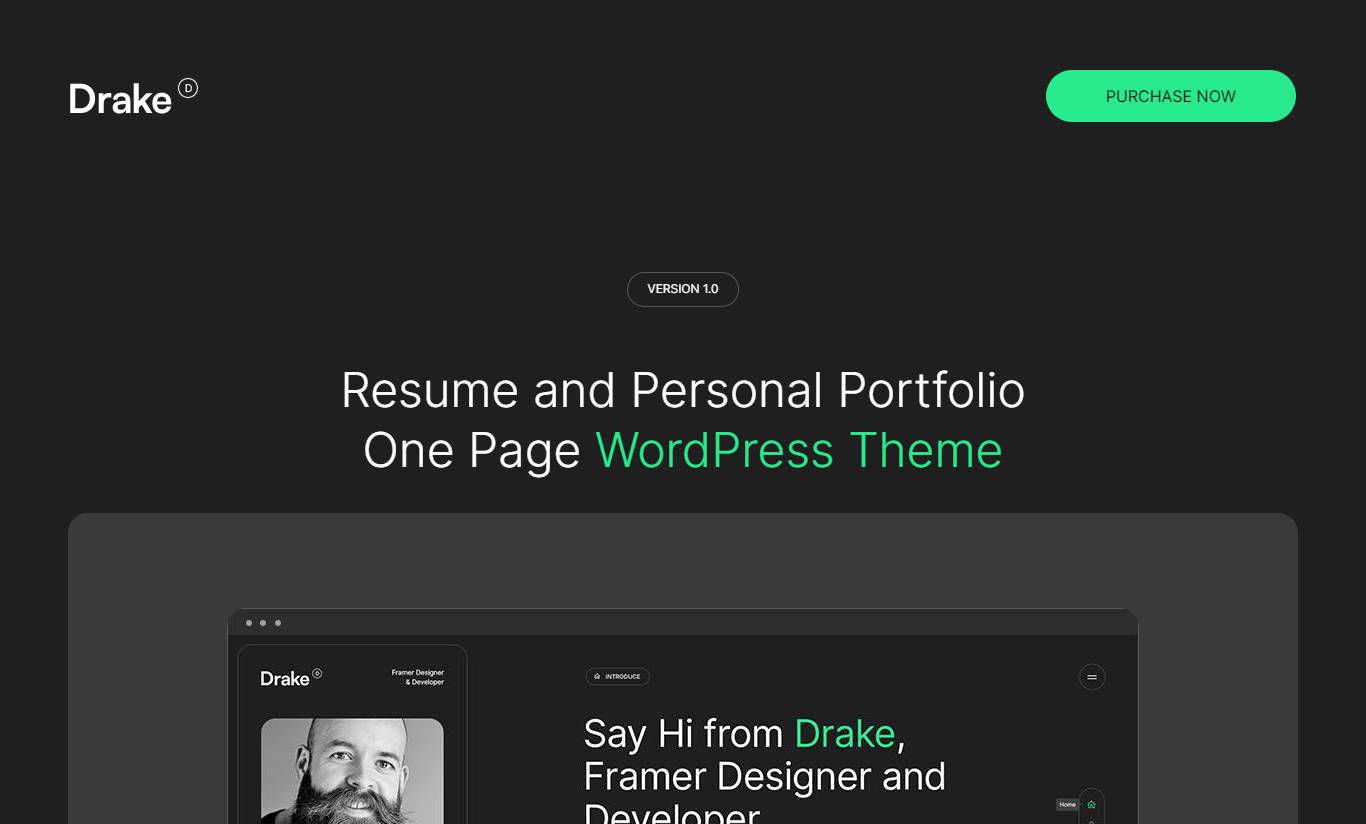Click the green 'WordPress Theme' heading text
Viewport: 1366px width, 824px height.
[799, 450]
